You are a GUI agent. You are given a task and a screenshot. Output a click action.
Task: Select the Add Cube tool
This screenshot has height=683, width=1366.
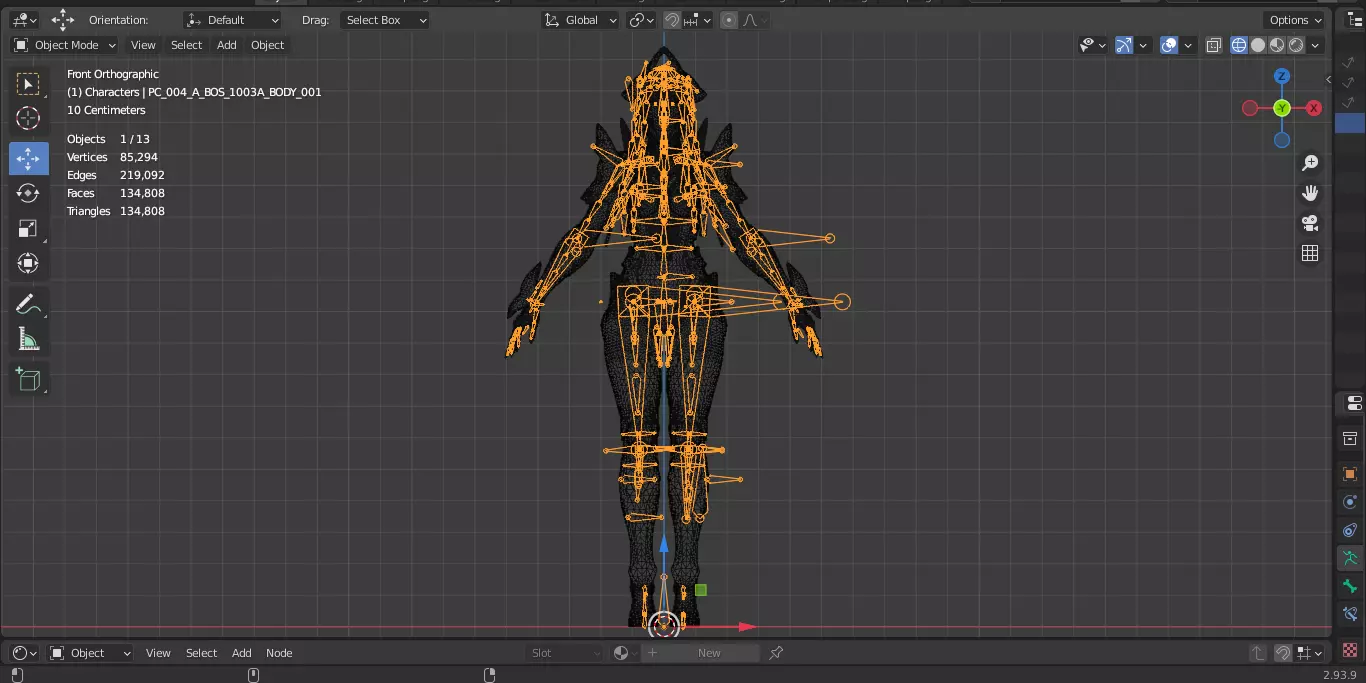[x=28, y=380]
